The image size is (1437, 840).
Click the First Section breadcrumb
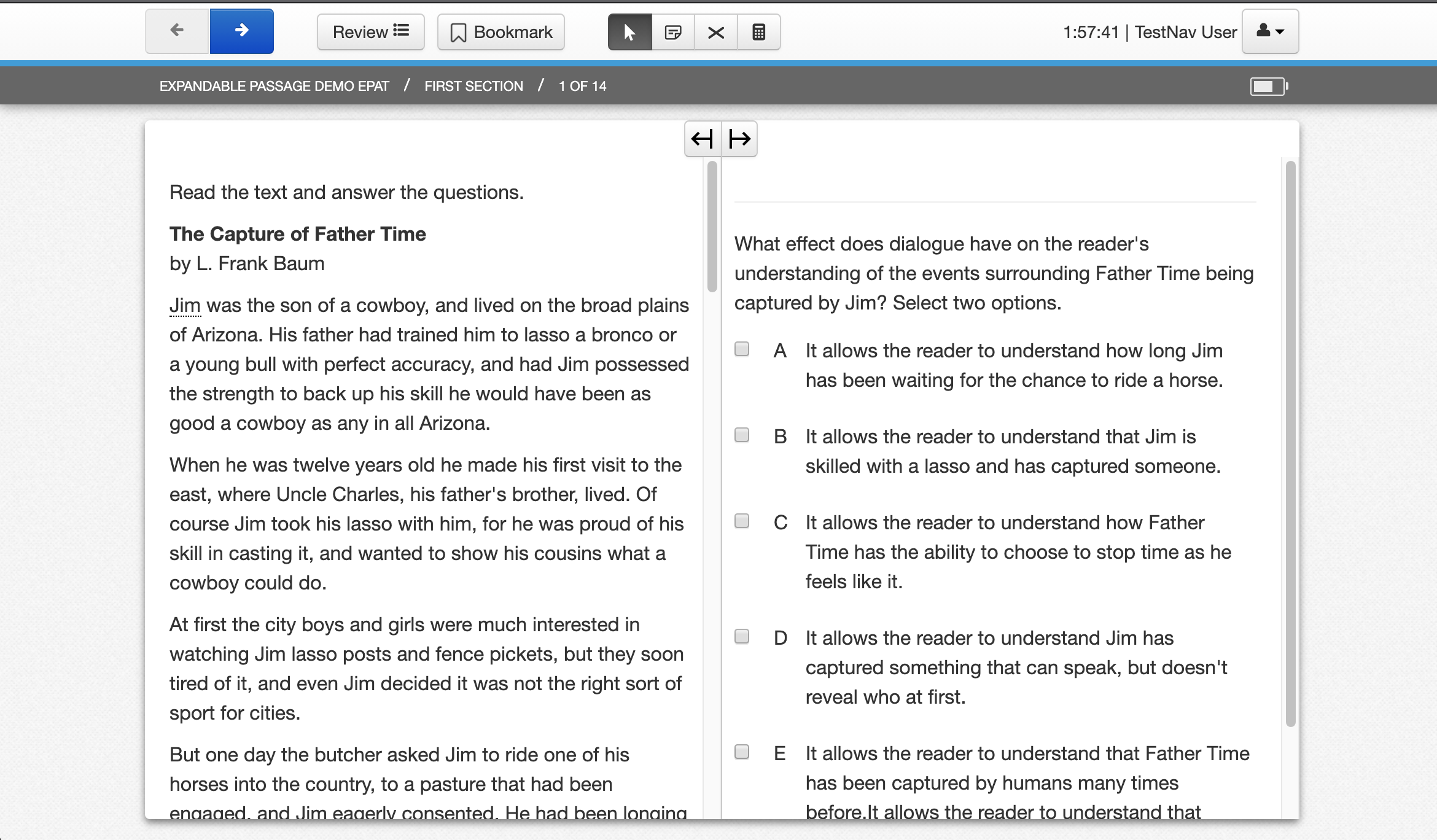(473, 86)
